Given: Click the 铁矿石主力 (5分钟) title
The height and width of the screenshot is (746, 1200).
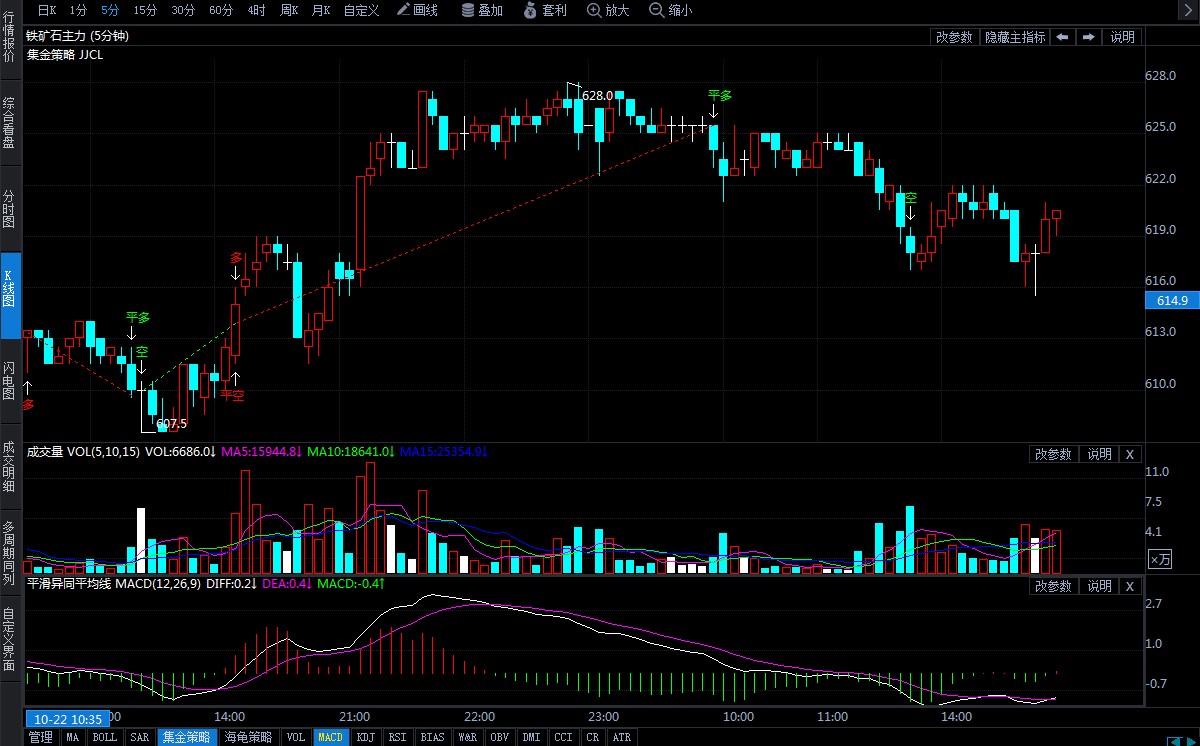Looking at the screenshot, I should coord(77,36).
